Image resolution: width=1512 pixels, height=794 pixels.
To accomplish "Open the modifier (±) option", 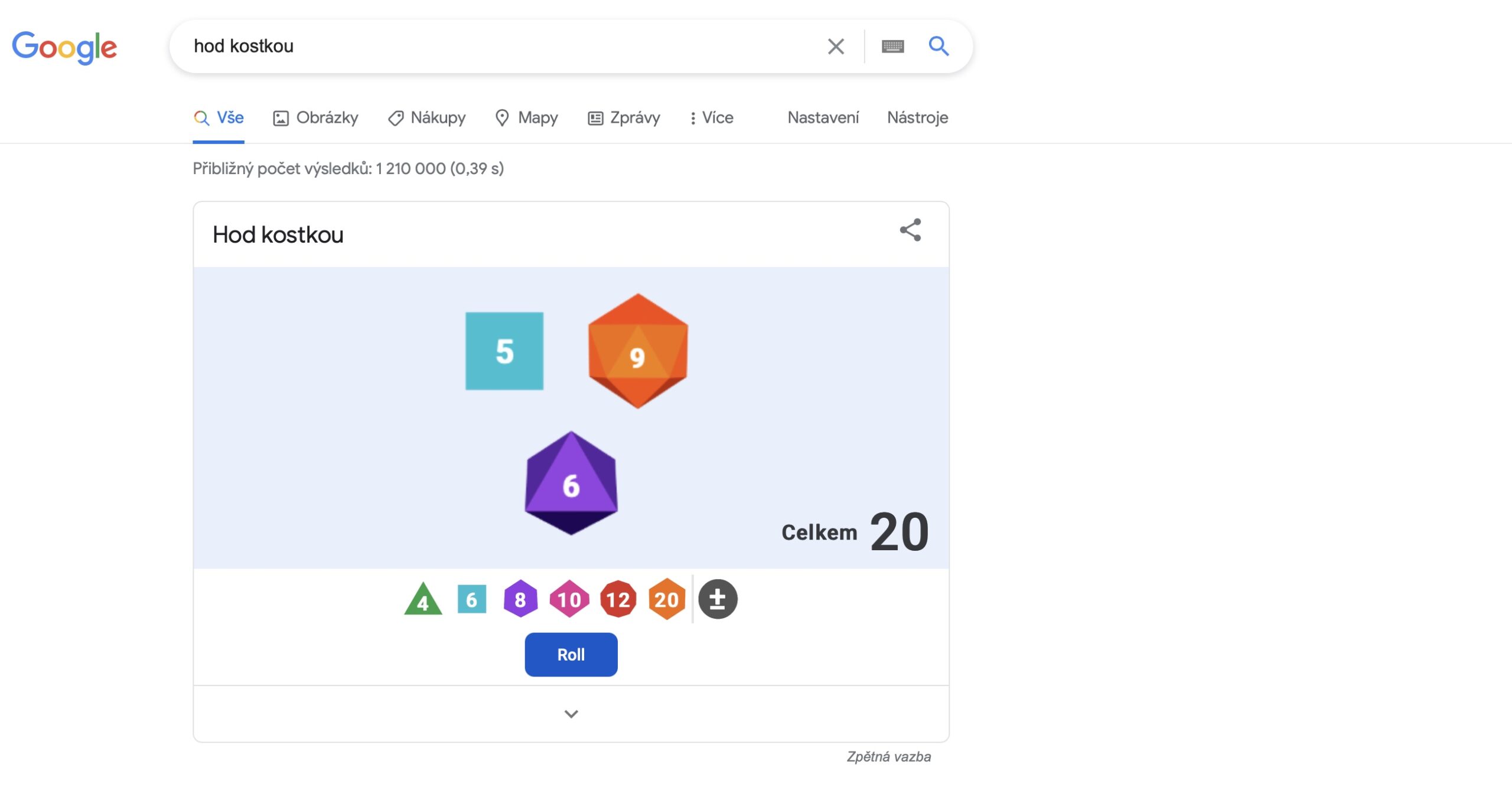I will pos(718,599).
